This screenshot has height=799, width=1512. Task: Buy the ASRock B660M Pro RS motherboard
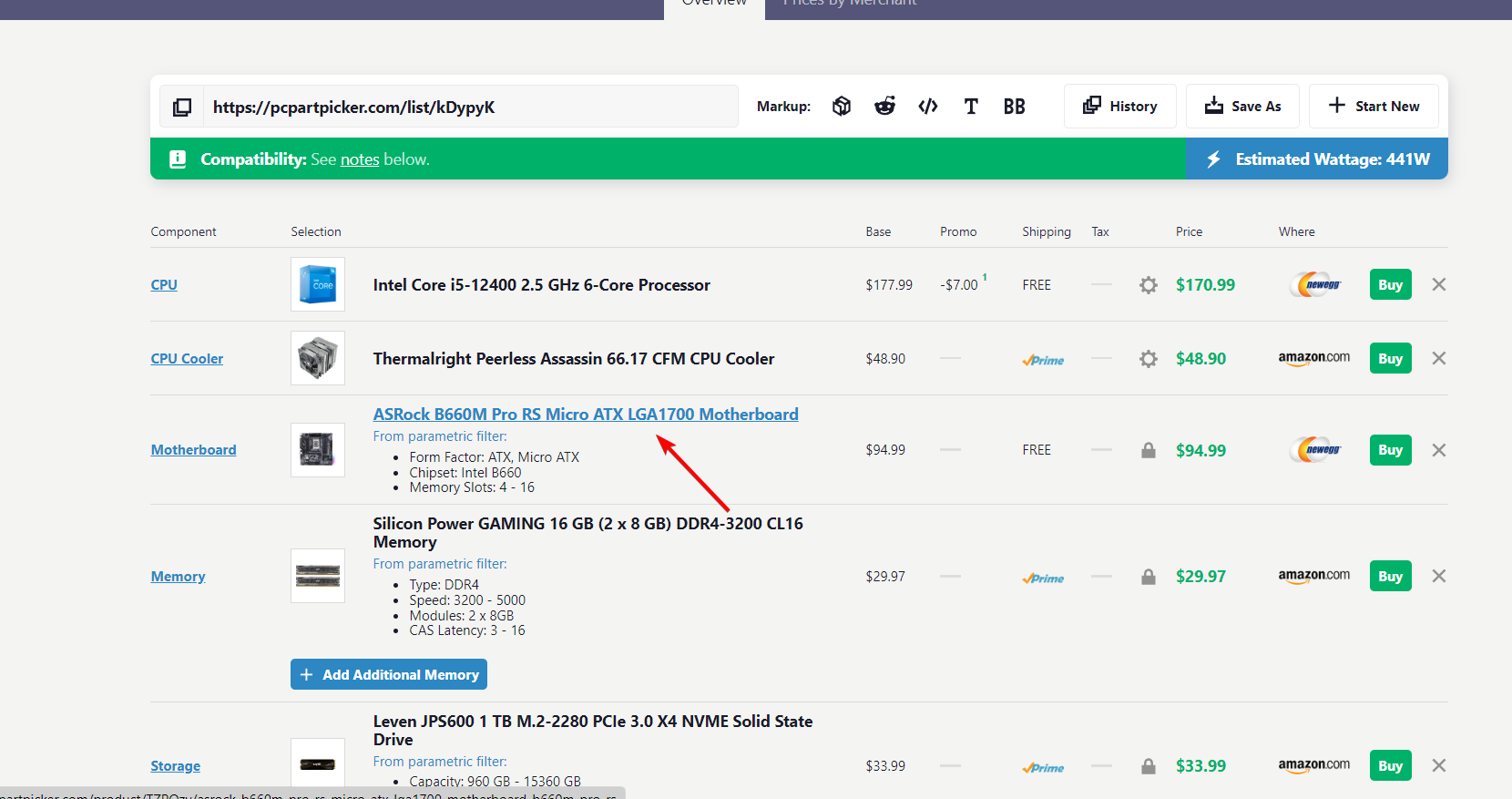pyautogui.click(x=1391, y=450)
